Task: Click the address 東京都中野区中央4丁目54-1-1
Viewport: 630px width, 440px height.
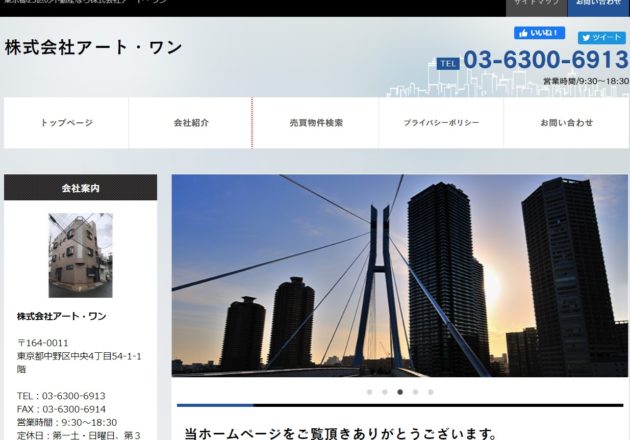Action: pyautogui.click(x=79, y=356)
